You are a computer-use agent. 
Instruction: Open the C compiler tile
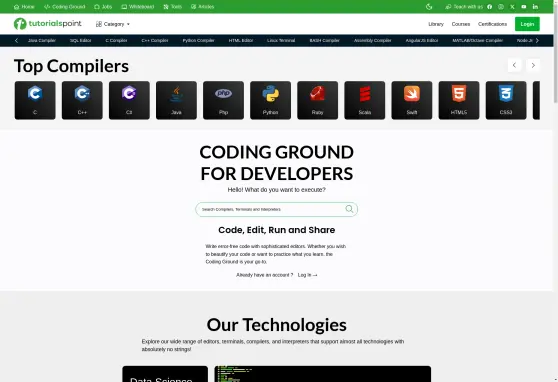click(x=35, y=100)
